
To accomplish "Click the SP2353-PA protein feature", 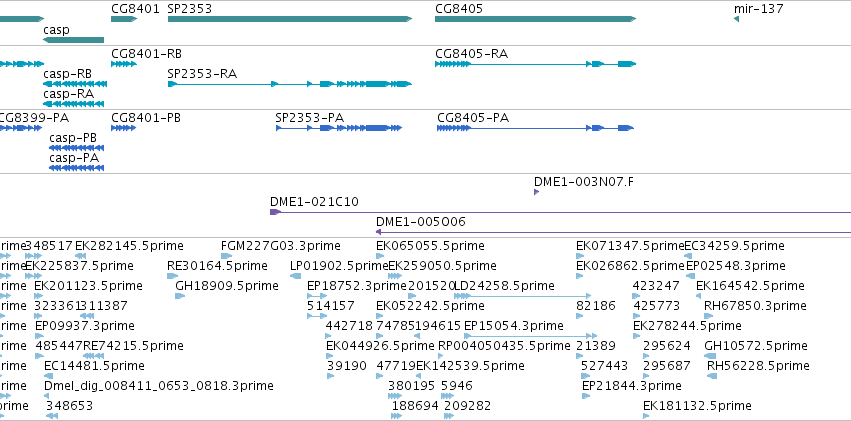I will (339, 128).
